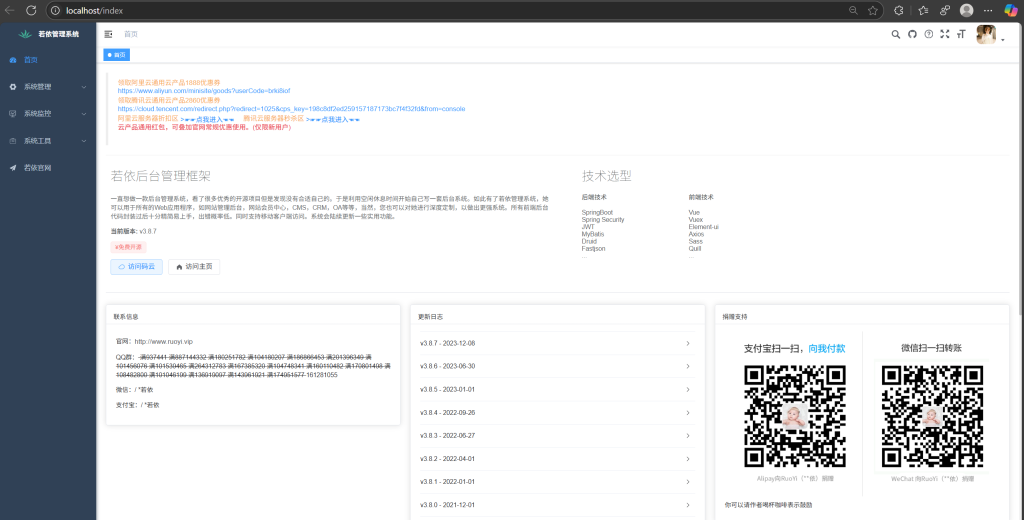1024x520 pixels.
Task: Open the layout size text icon
Action: 961,34
